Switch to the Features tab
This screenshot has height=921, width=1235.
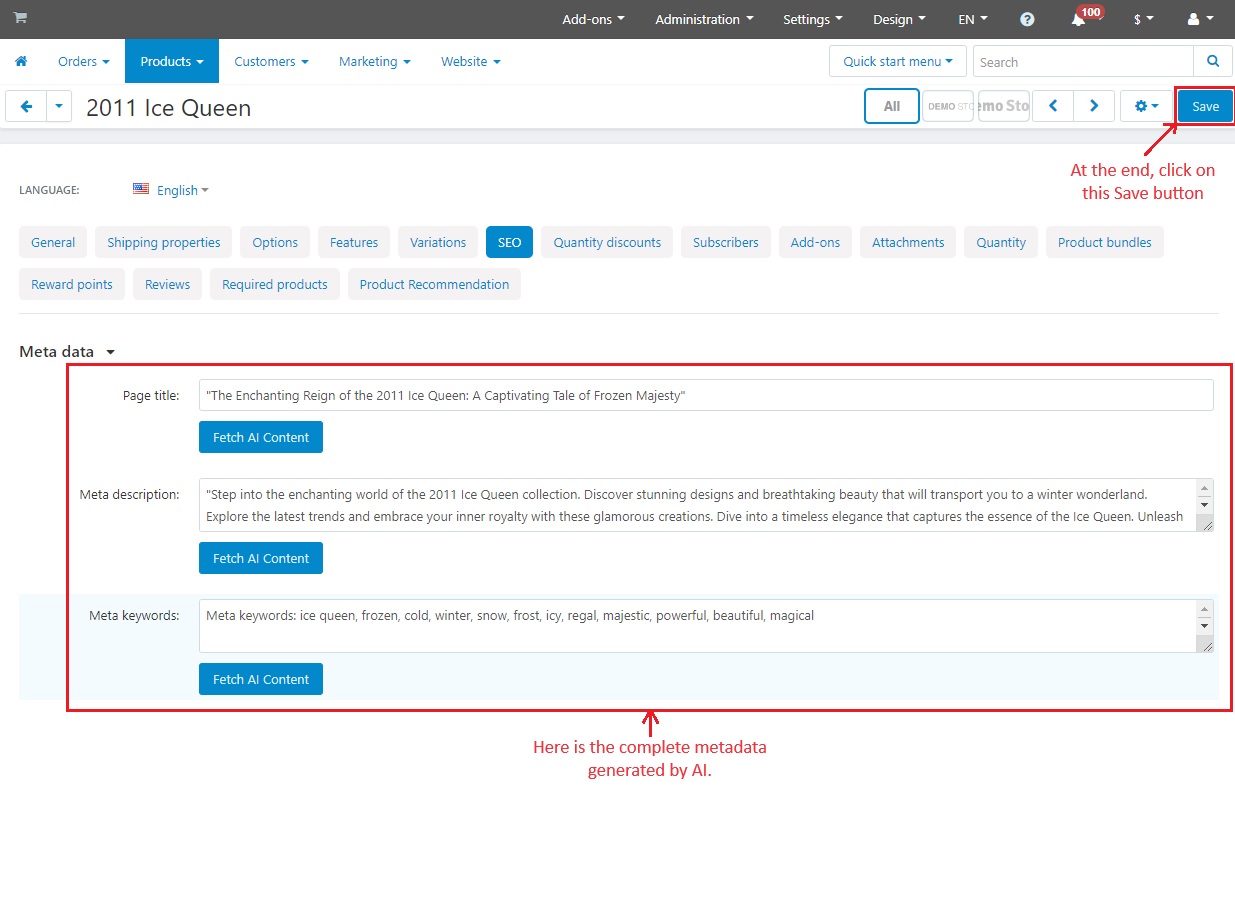click(354, 242)
